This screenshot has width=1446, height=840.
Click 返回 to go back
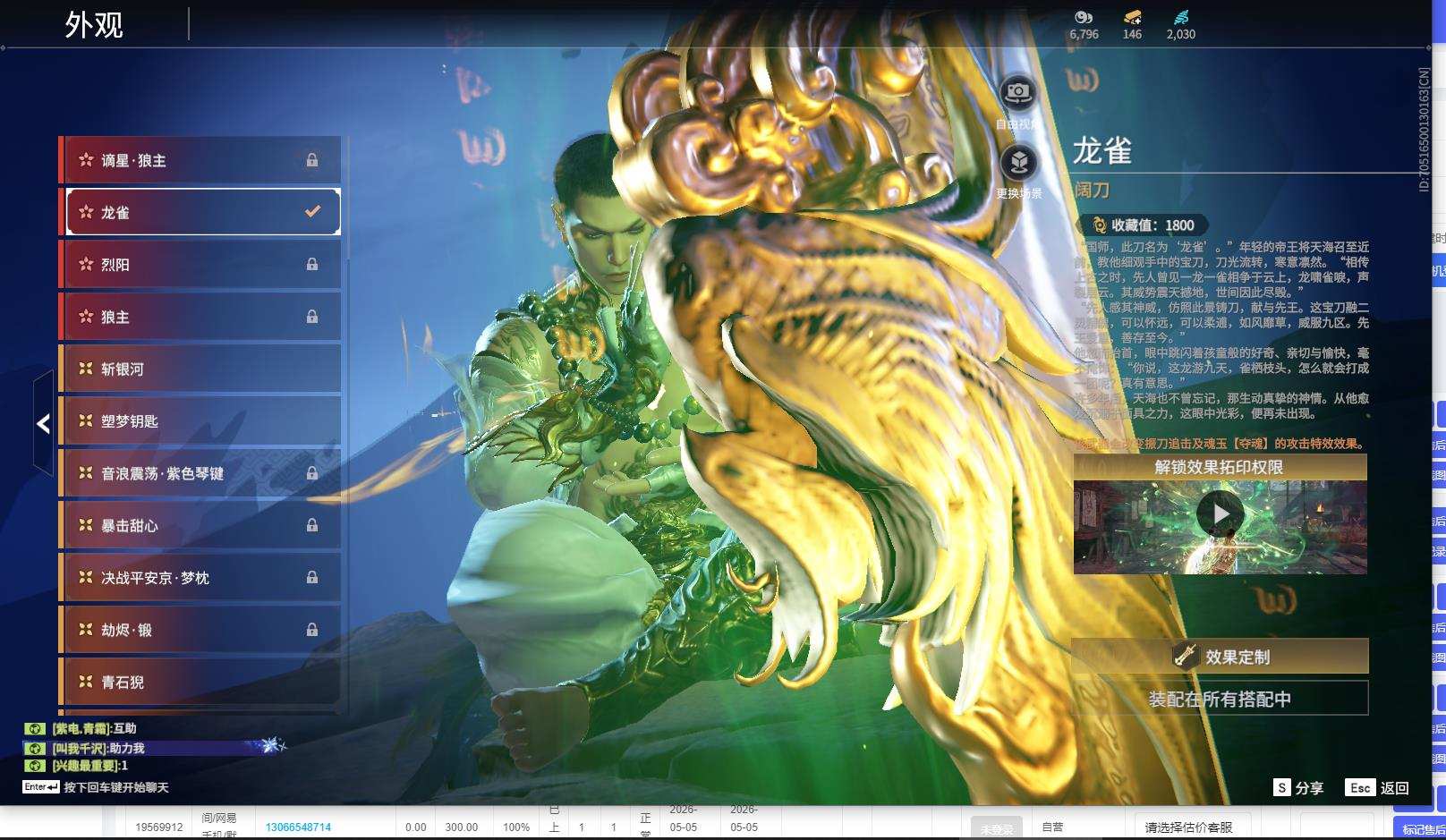pos(1395,788)
